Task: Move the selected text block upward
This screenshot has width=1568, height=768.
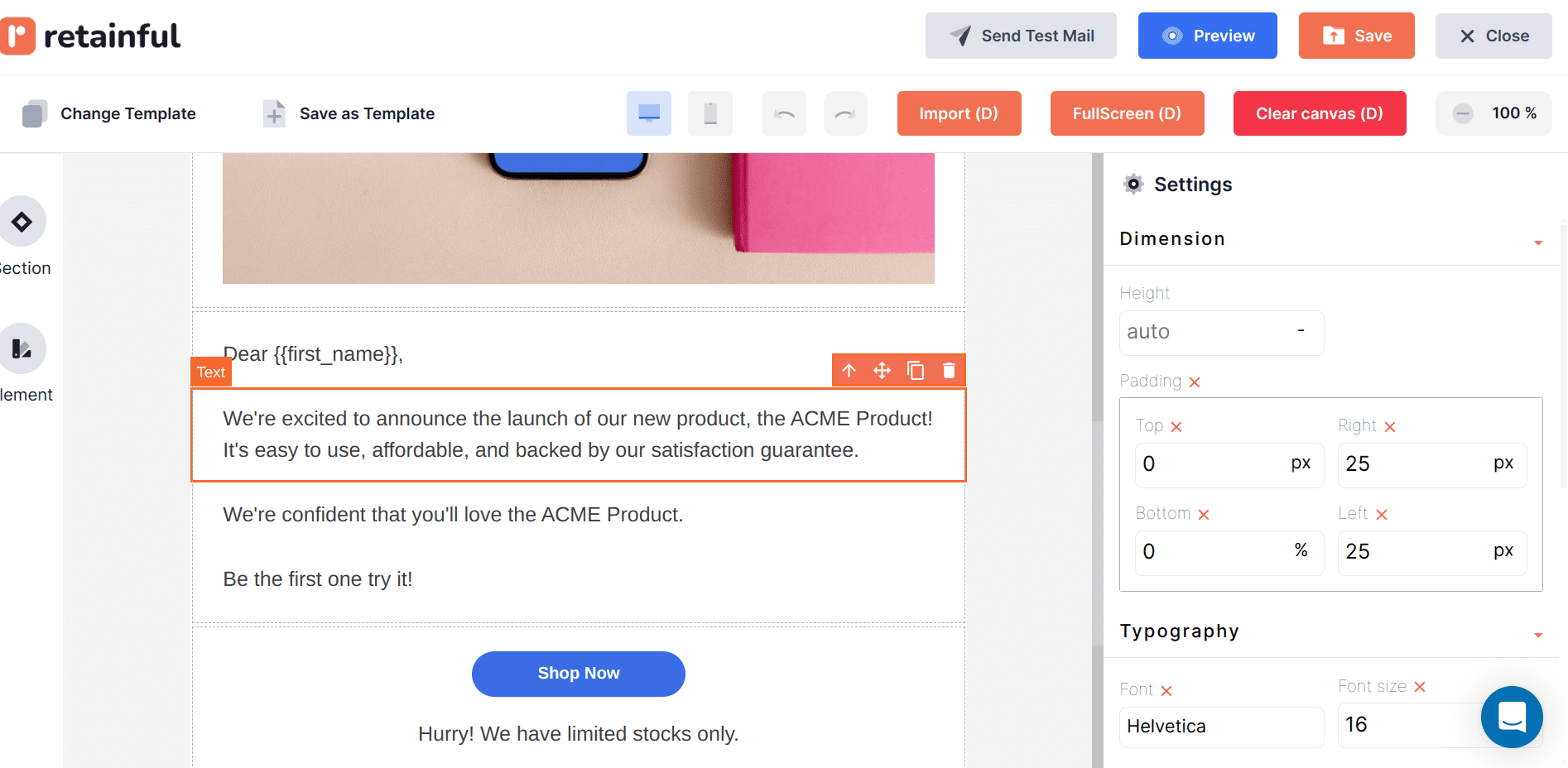Action: tap(849, 370)
